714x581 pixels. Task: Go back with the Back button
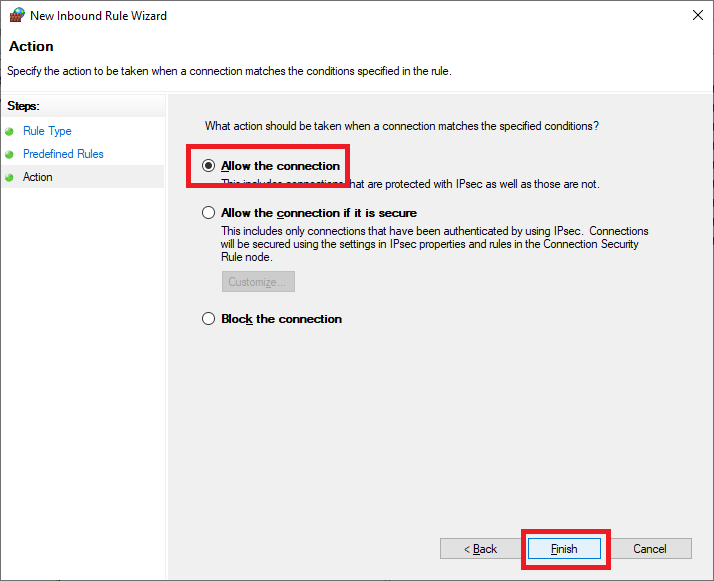pos(480,549)
